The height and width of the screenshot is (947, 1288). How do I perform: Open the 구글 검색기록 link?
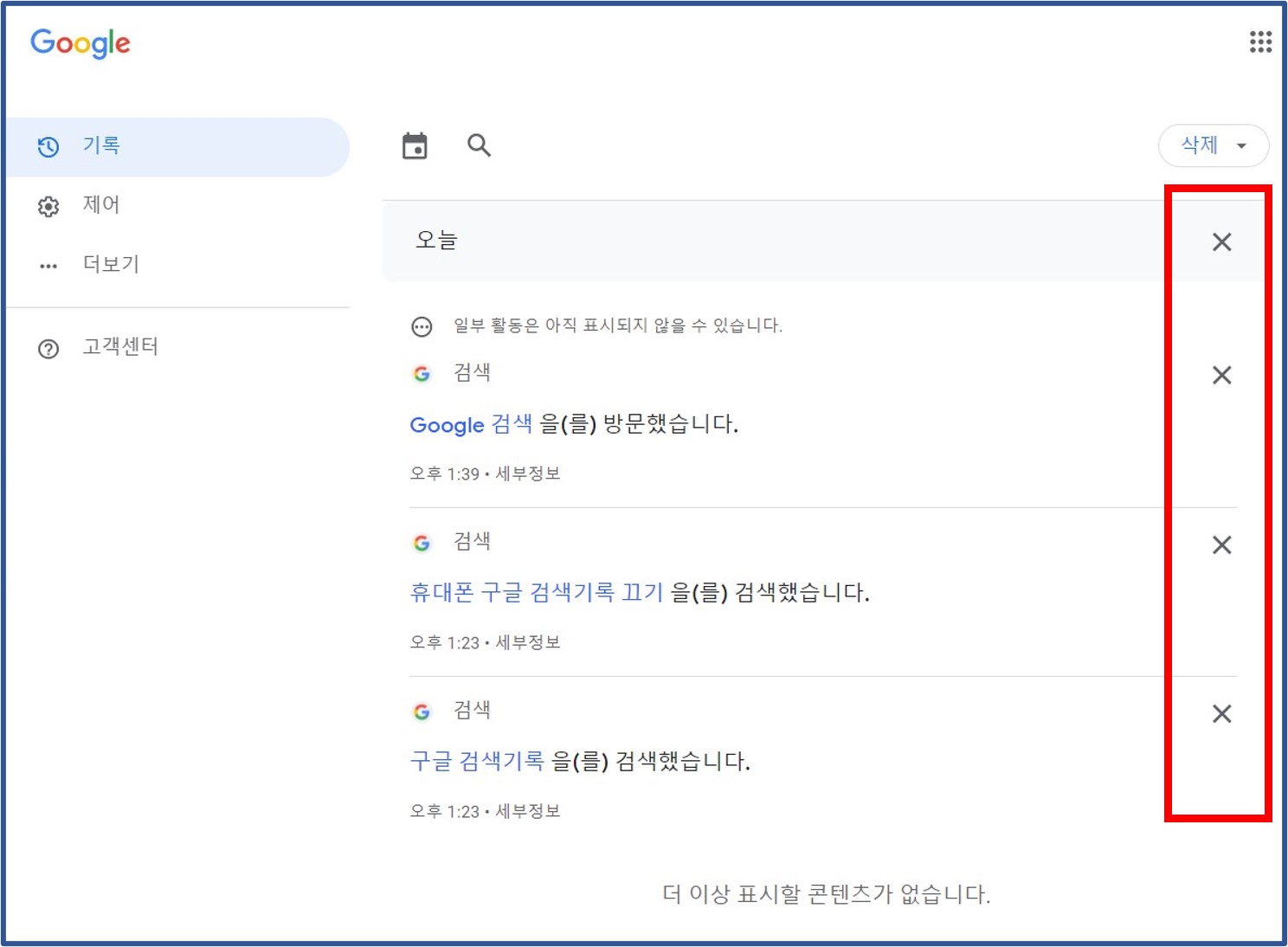click(477, 762)
